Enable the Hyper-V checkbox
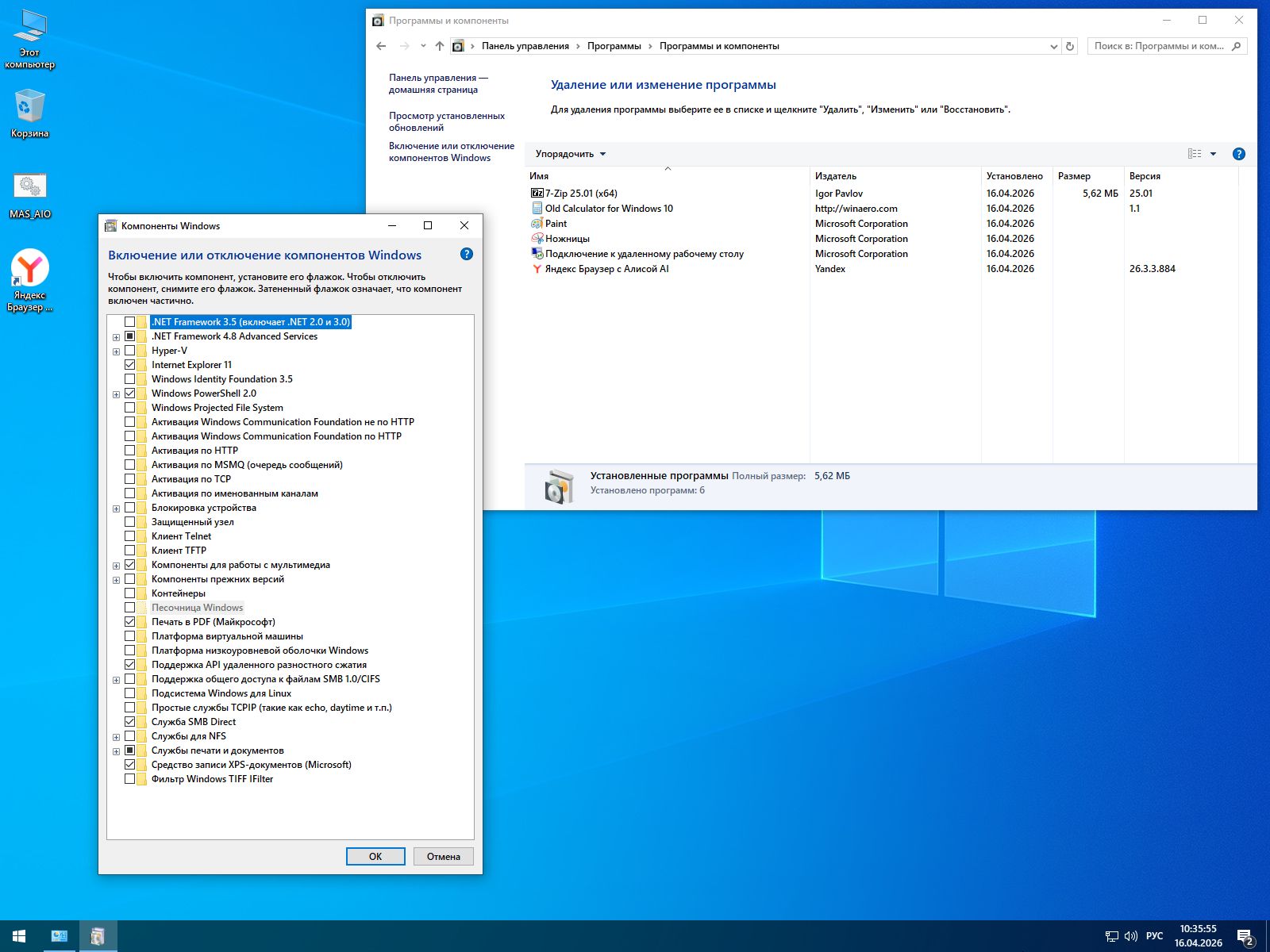The height and width of the screenshot is (952, 1270). tap(130, 351)
